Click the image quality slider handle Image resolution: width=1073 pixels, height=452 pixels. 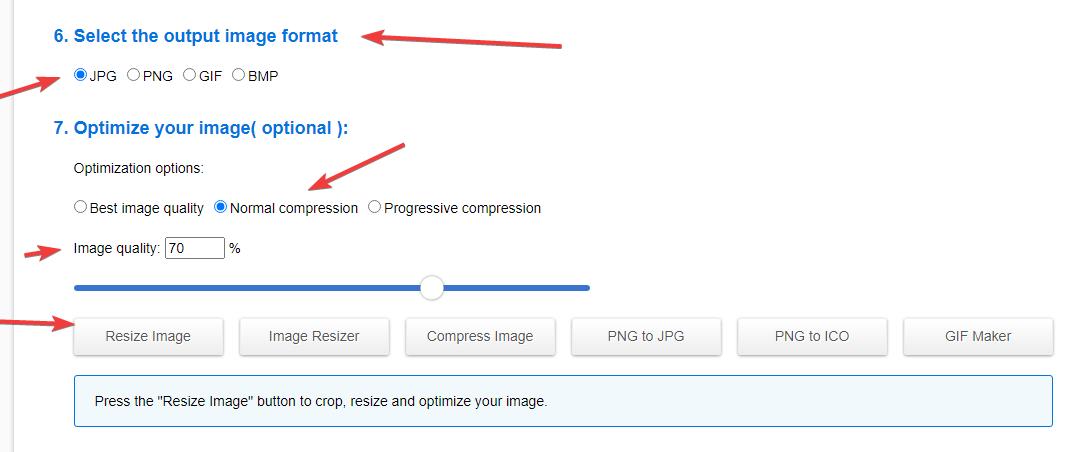431,288
